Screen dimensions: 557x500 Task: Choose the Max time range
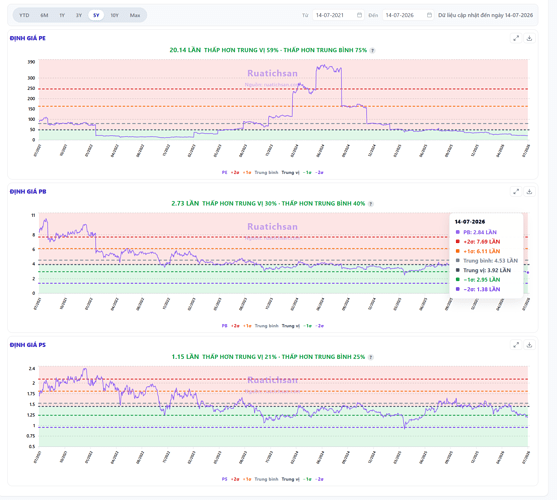135,15
